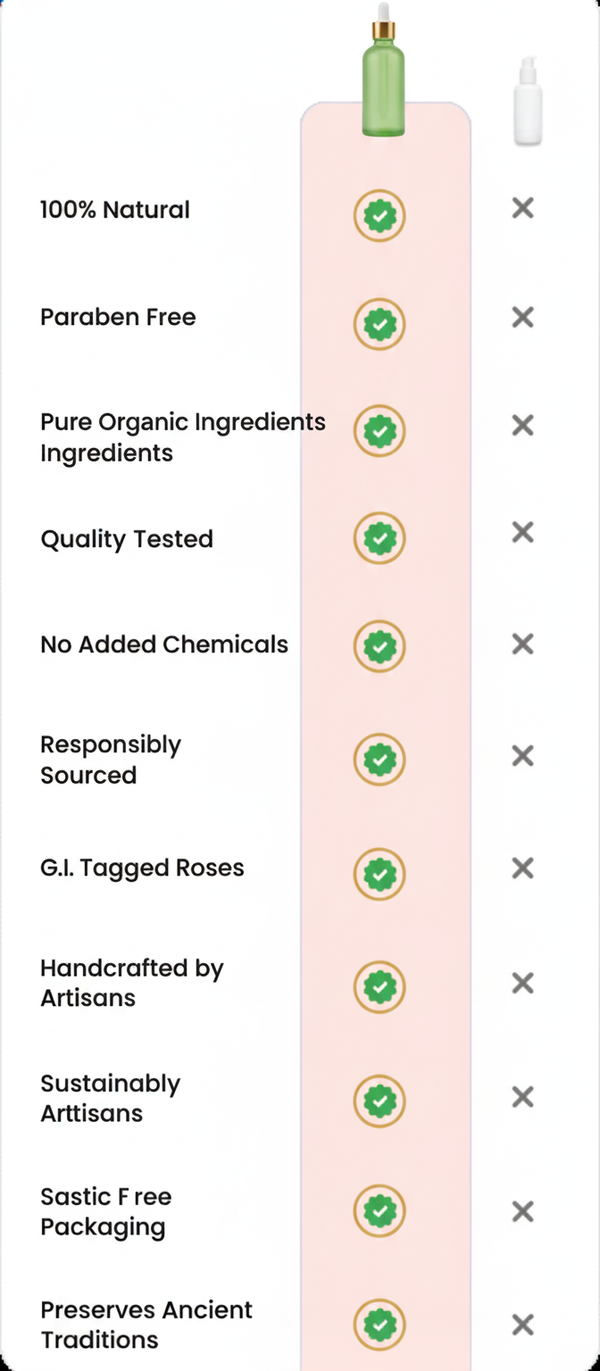Click the 'G.I. Tagged Roses' text

click(x=142, y=868)
